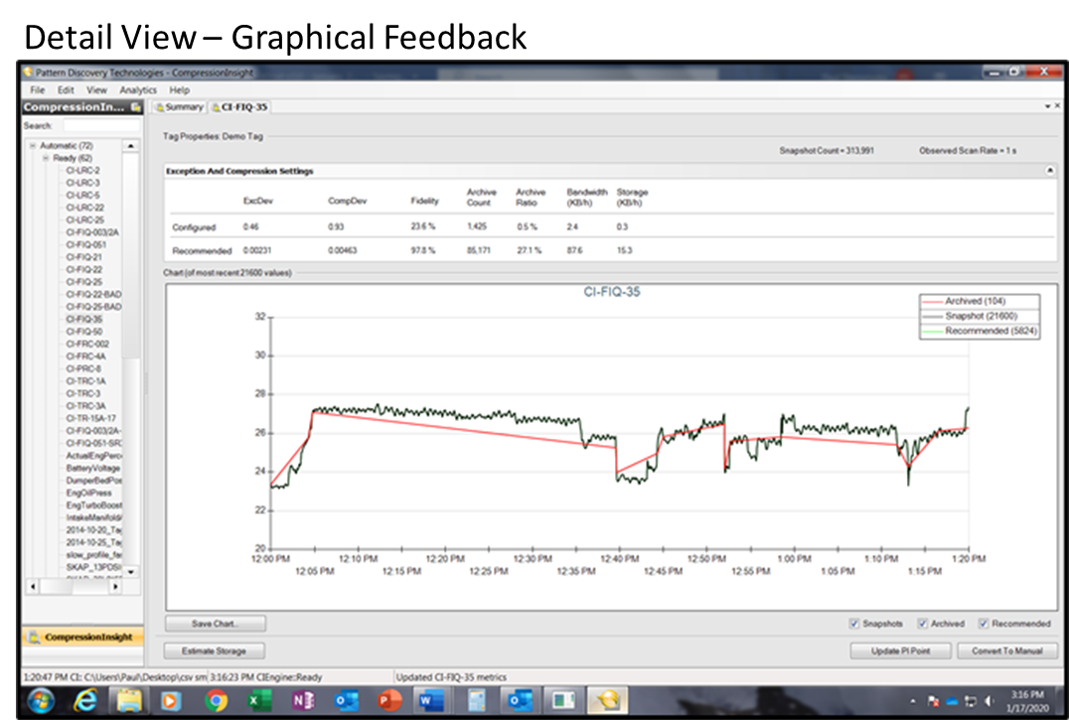Click the recommended Archive Count 85,171

tap(479, 250)
